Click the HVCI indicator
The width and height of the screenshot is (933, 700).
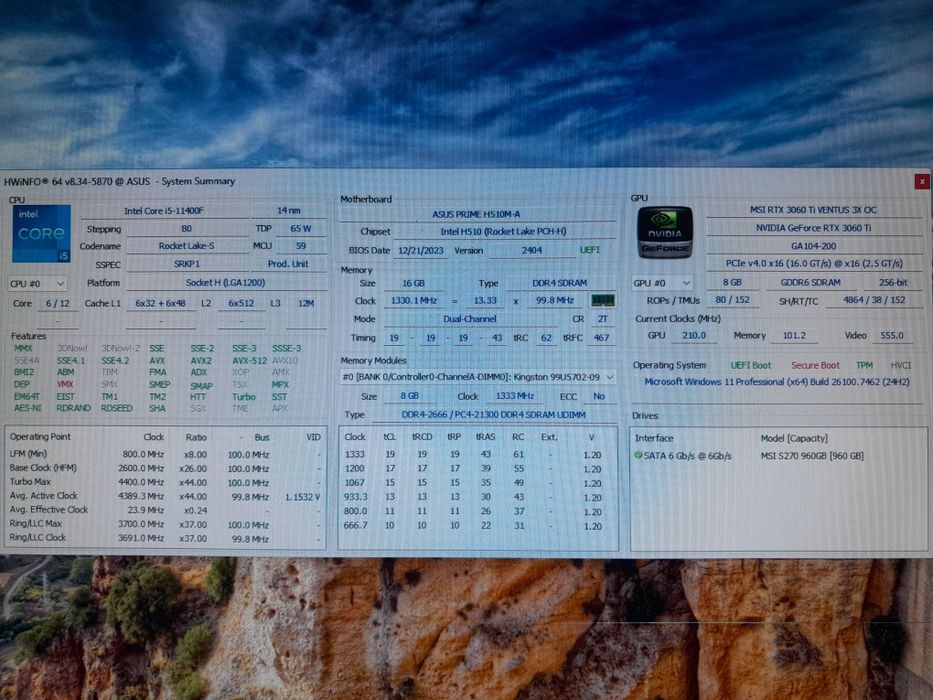(x=900, y=365)
